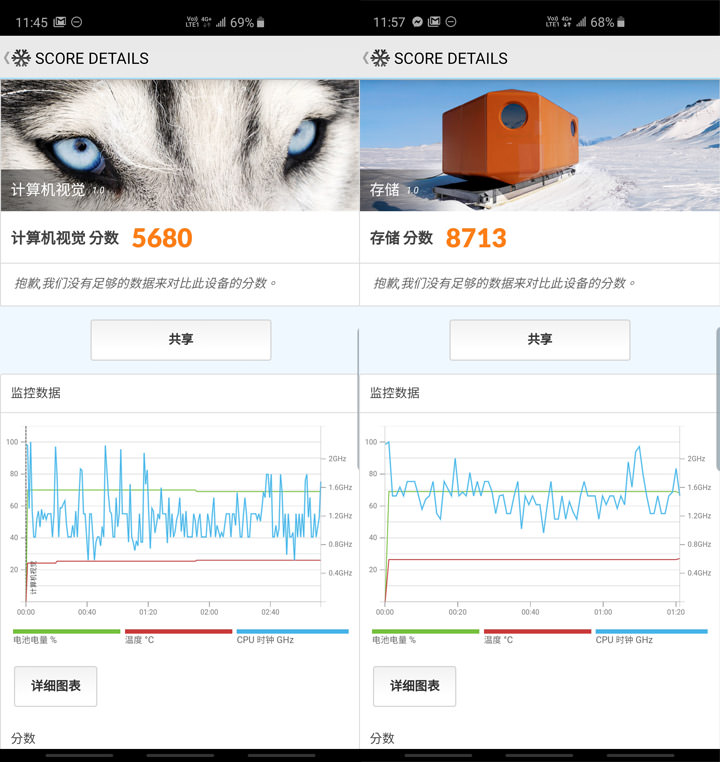Tap 共享 button under storage score
Viewport: 720px width, 762px height.
[540, 340]
